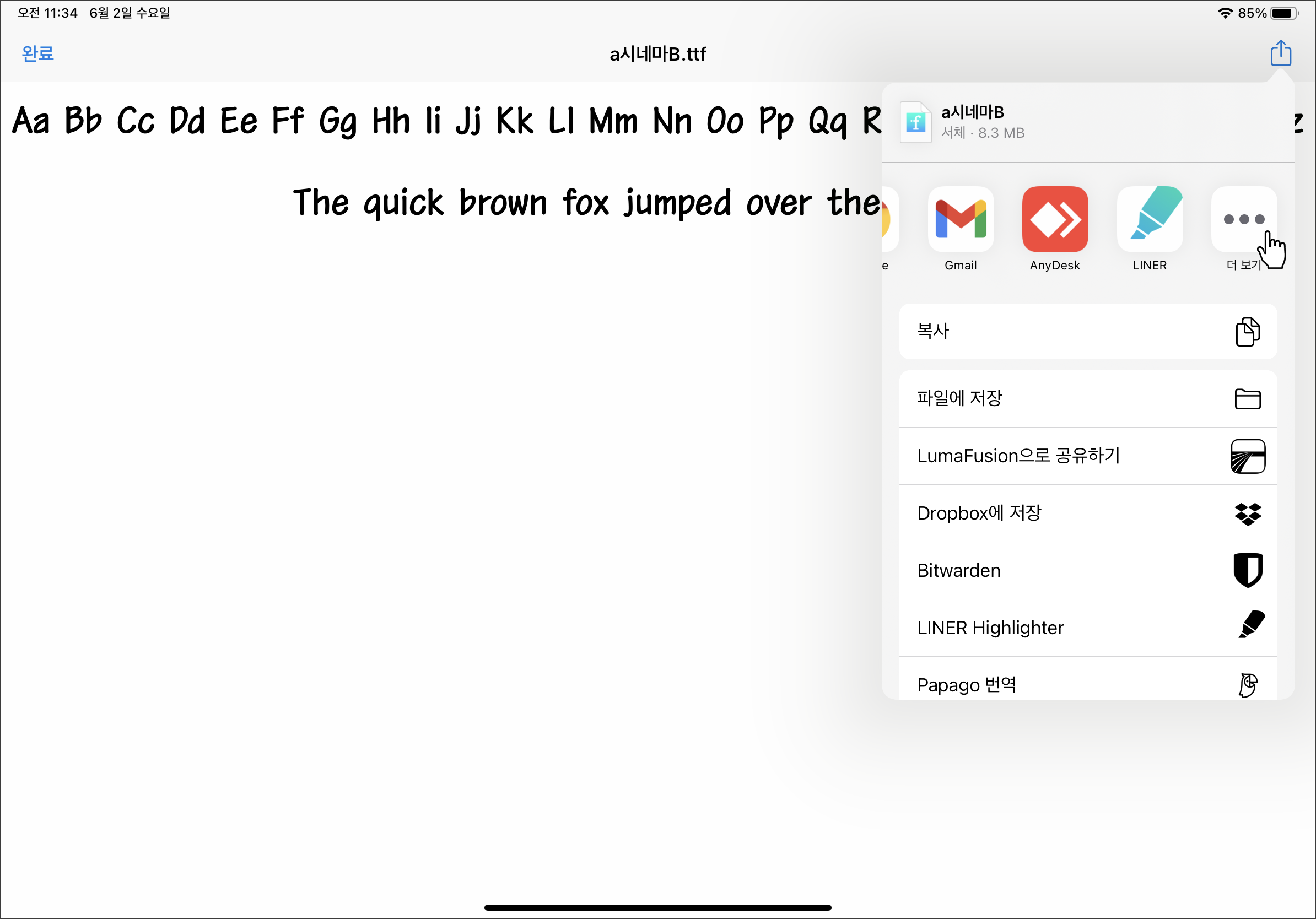Click the folder icon for saving to Files
Image resolution: width=1316 pixels, height=919 pixels.
[x=1247, y=399]
